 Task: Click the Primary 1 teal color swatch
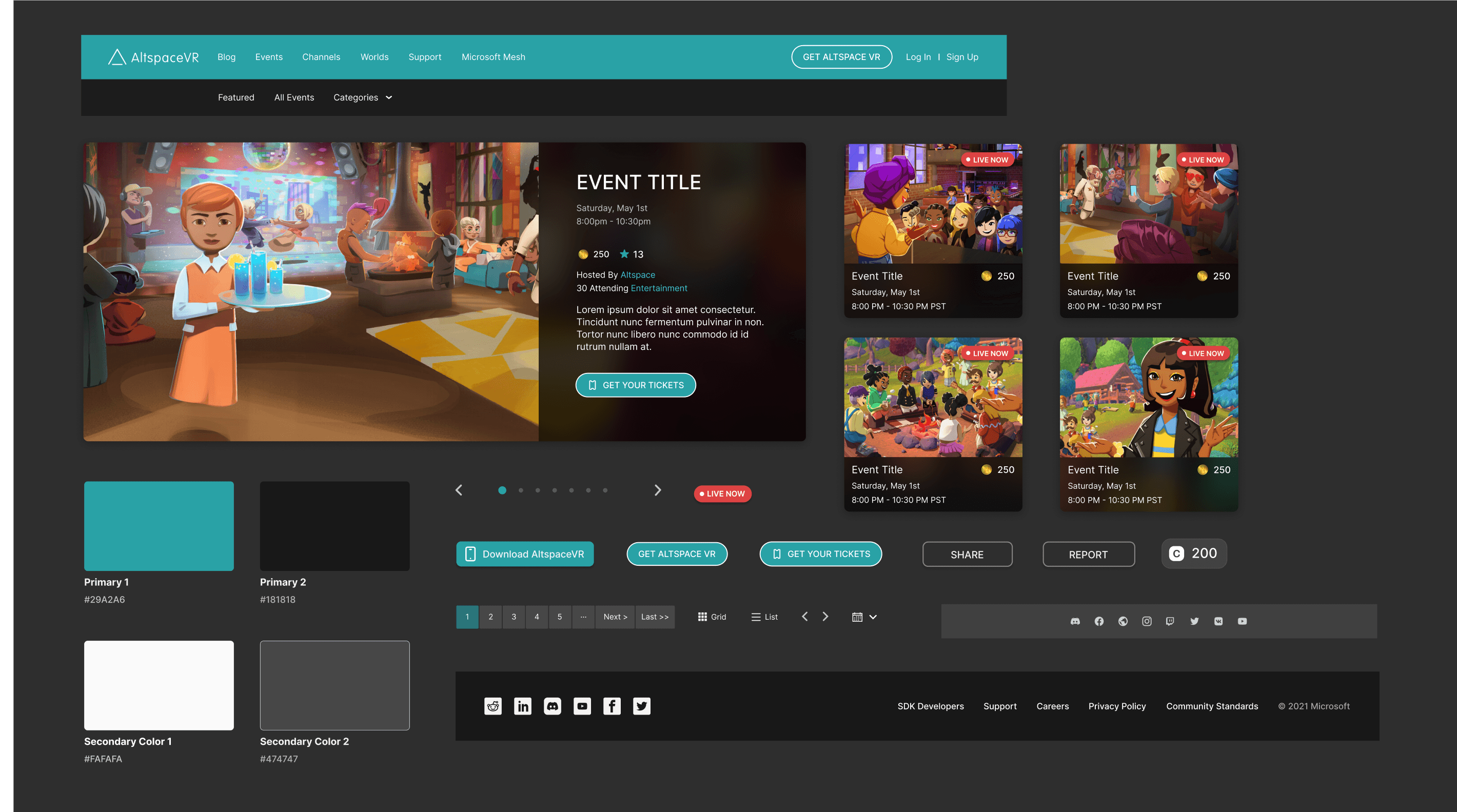tap(159, 525)
